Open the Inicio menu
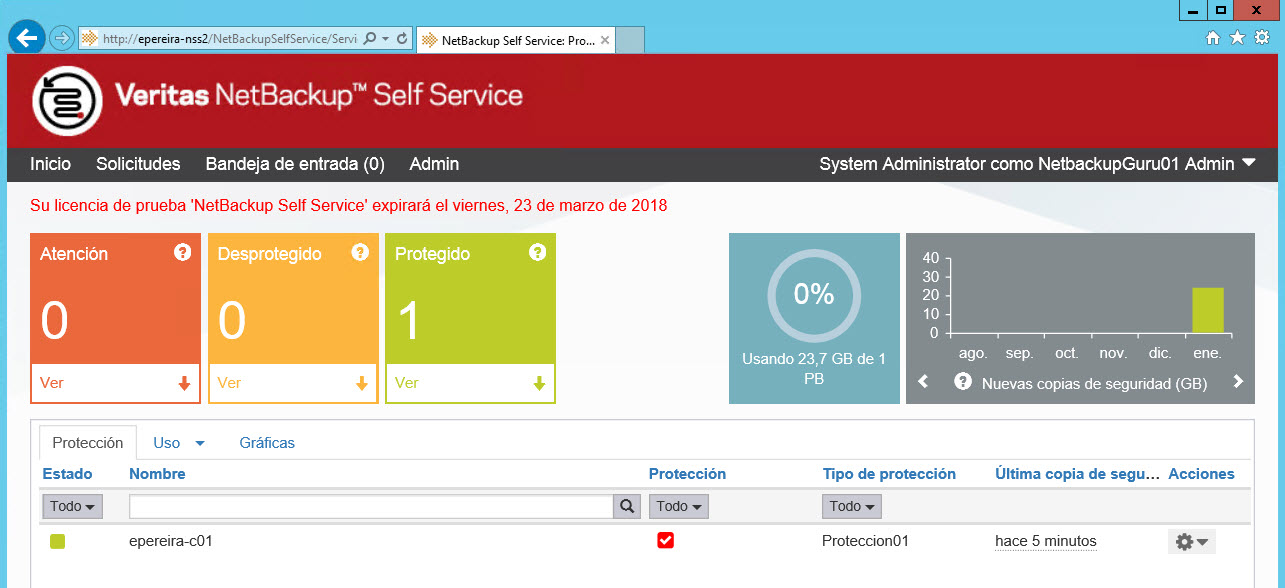 point(51,164)
